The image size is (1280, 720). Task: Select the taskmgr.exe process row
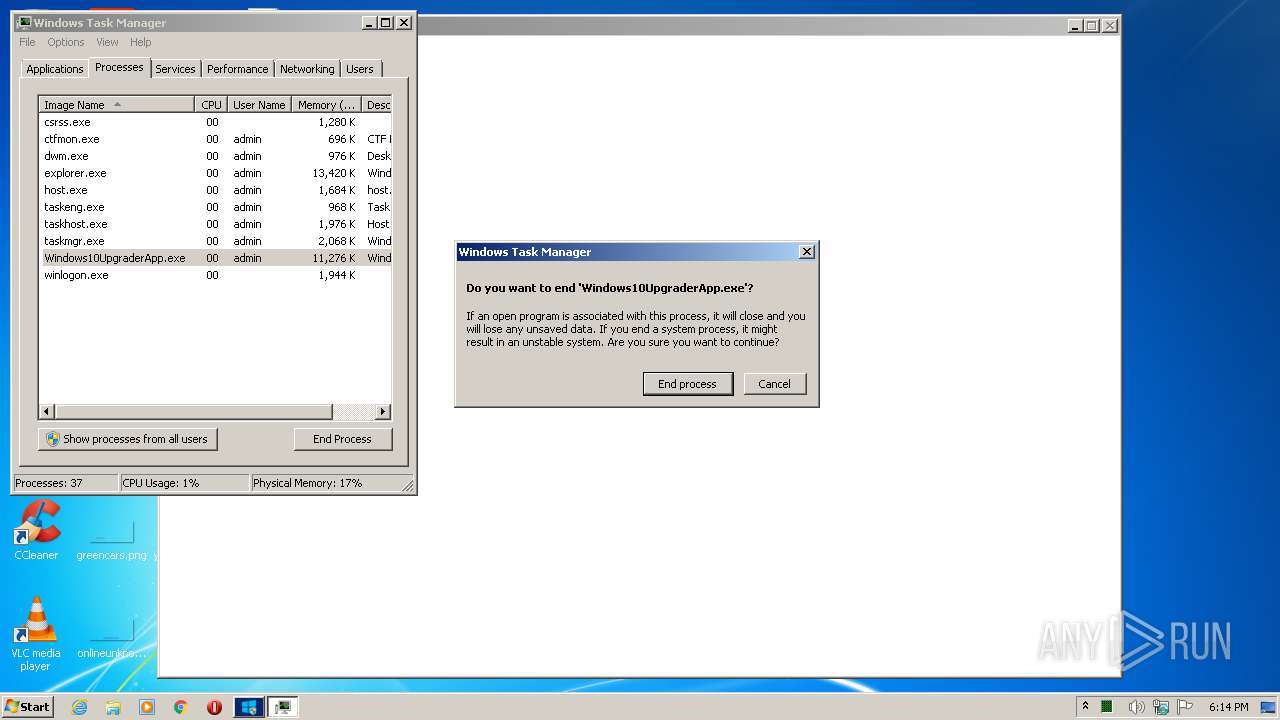(215, 241)
